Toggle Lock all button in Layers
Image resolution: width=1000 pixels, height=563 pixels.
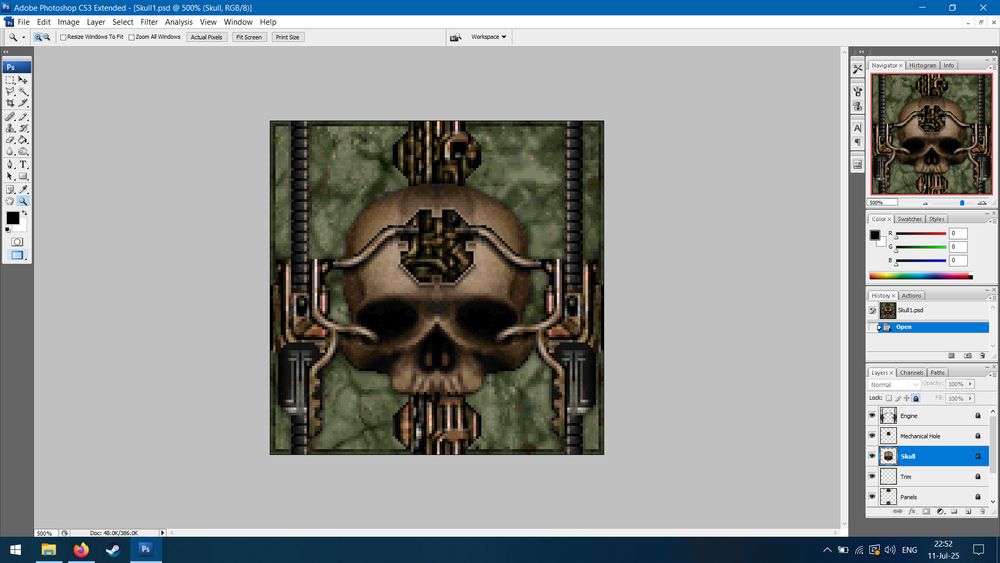tap(916, 398)
